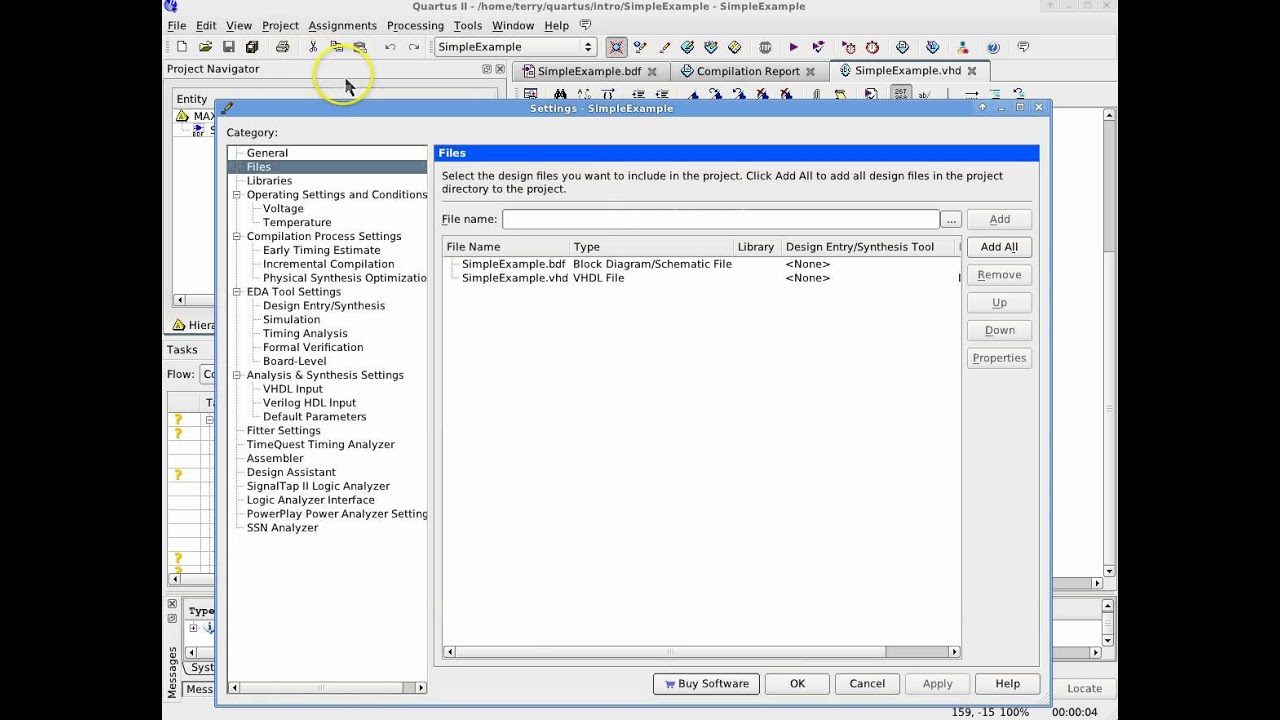Image resolution: width=1280 pixels, height=720 pixels.
Task: Click the Save All toolbar icon
Action: click(252, 47)
